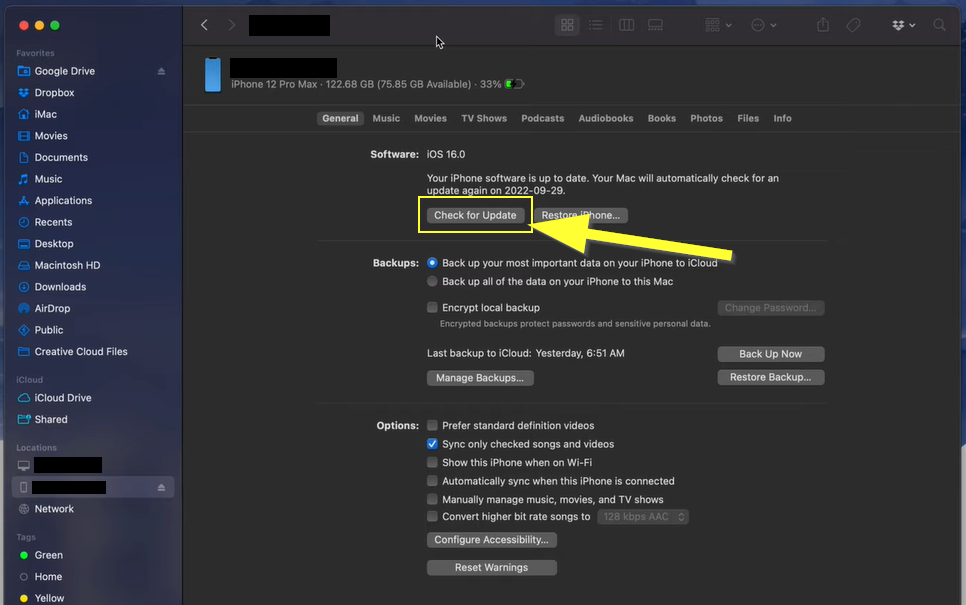
Task: Uncheck Sync only checked songs and videos
Action: coord(432,444)
